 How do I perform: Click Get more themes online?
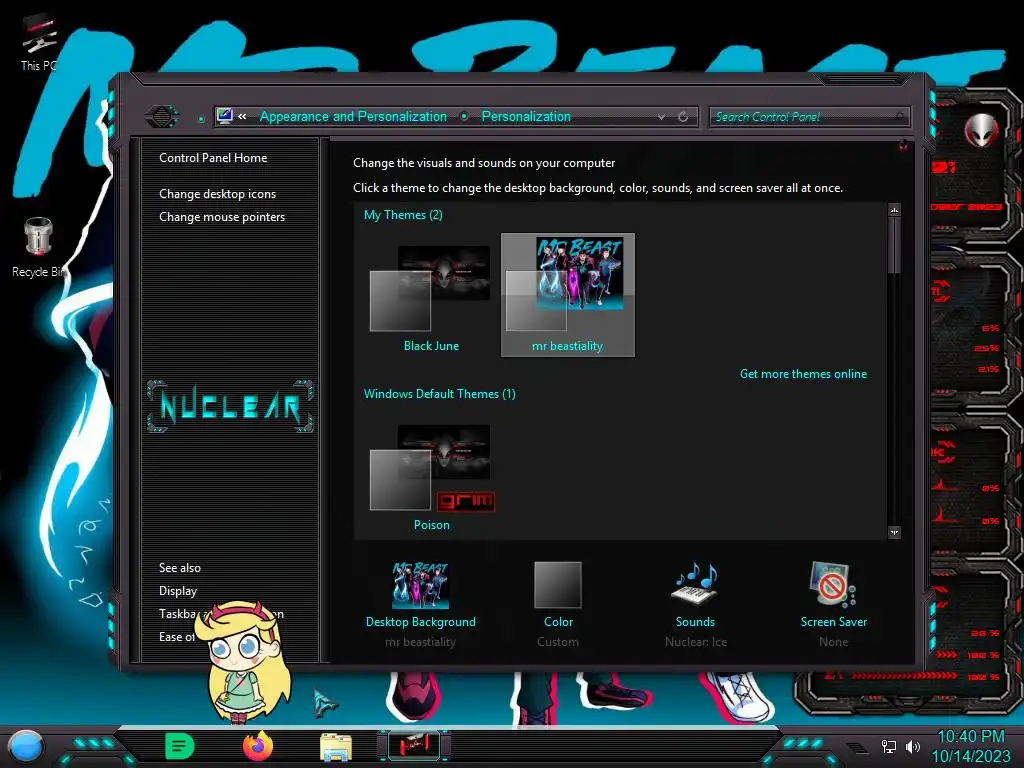pyautogui.click(x=803, y=374)
